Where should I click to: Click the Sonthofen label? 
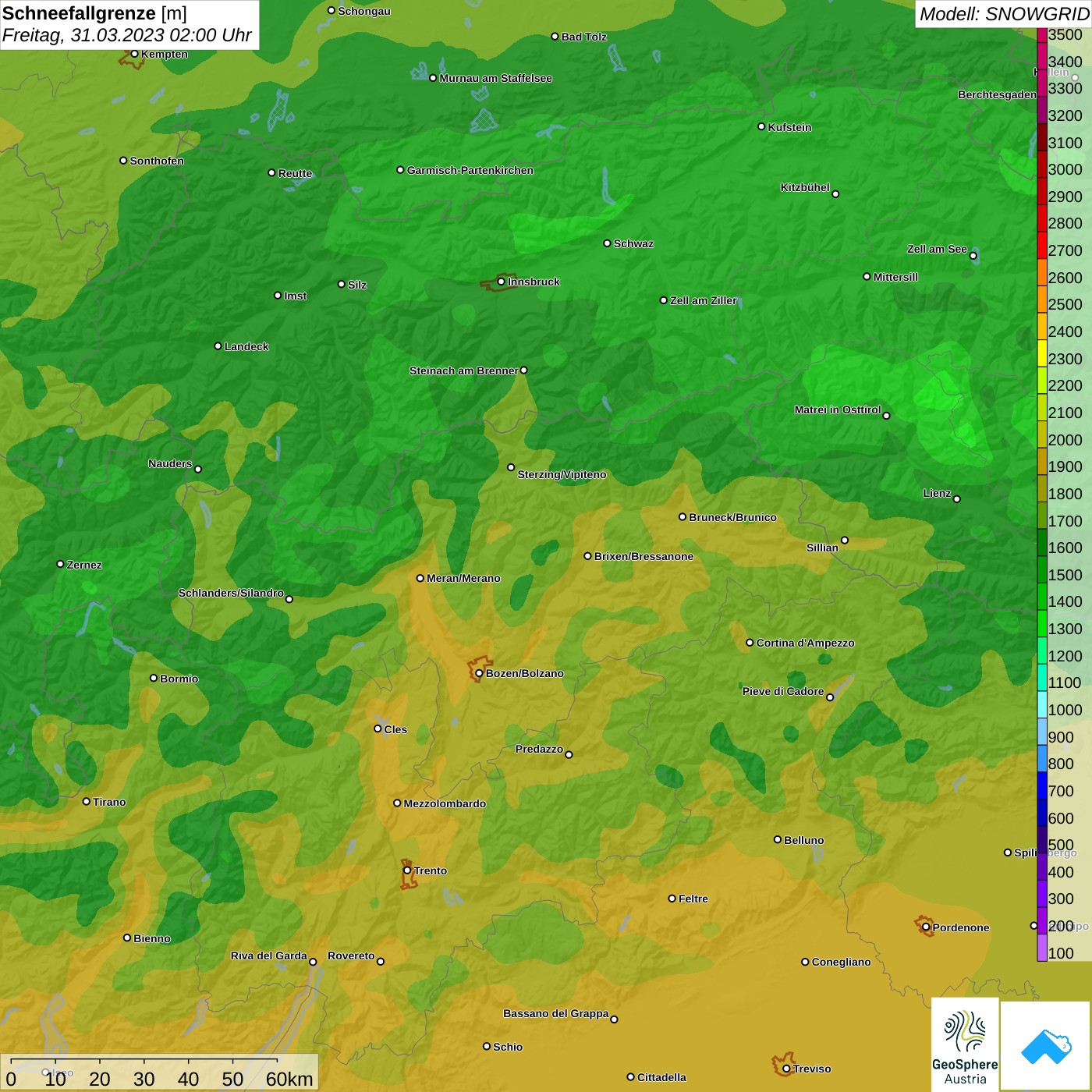click(x=157, y=161)
